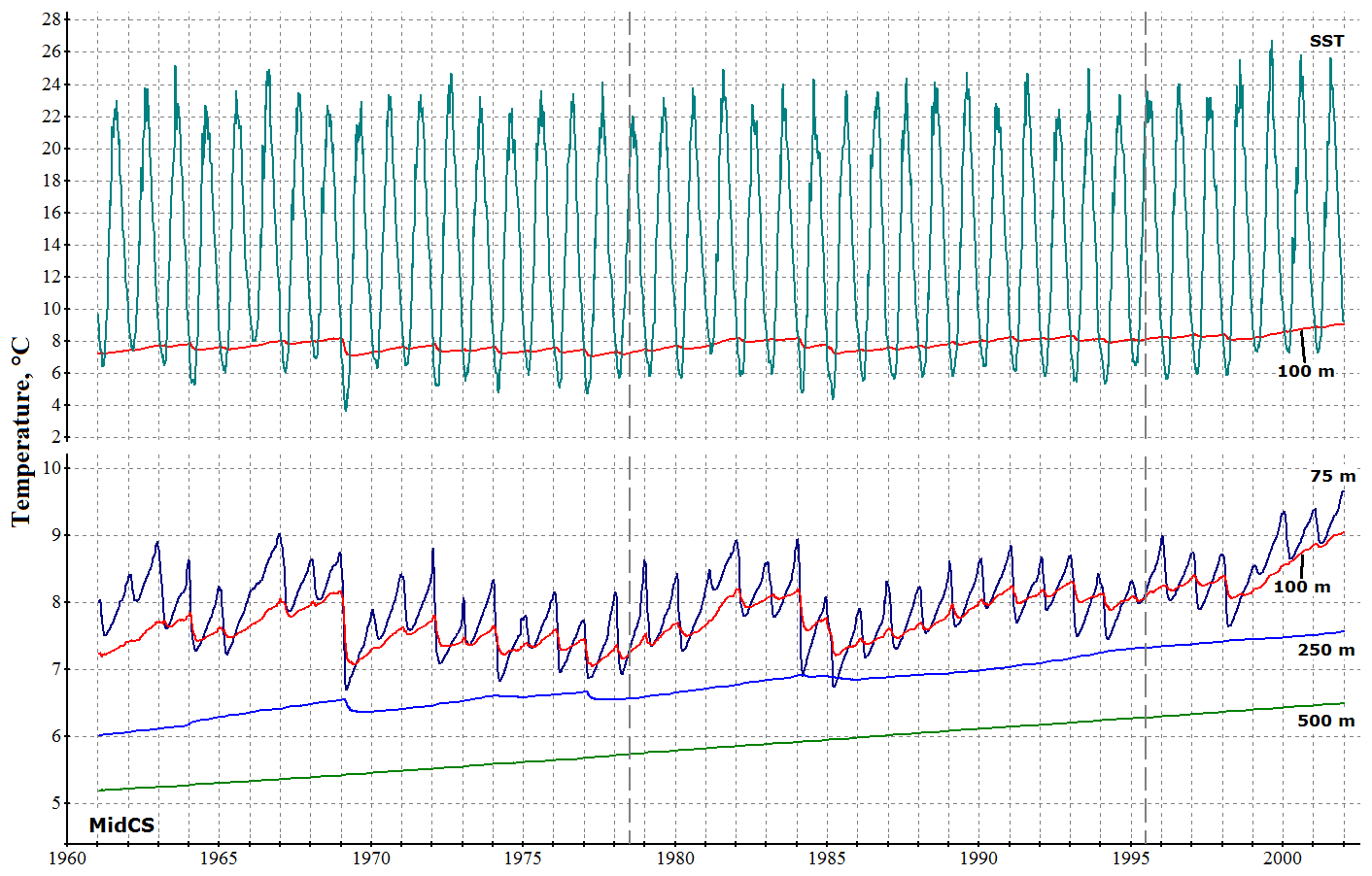This screenshot has width=1372, height=876.
Task: Click the 1995 year tick label
Action: (1131, 859)
